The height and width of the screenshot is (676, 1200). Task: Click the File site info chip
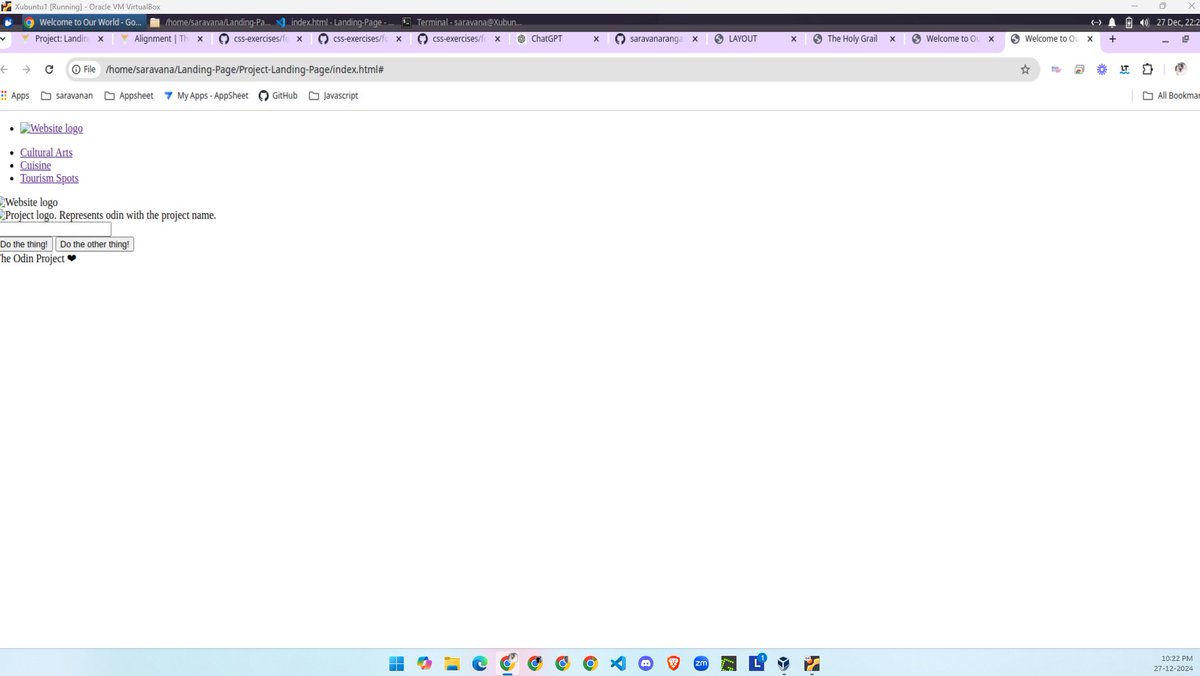[84, 69]
